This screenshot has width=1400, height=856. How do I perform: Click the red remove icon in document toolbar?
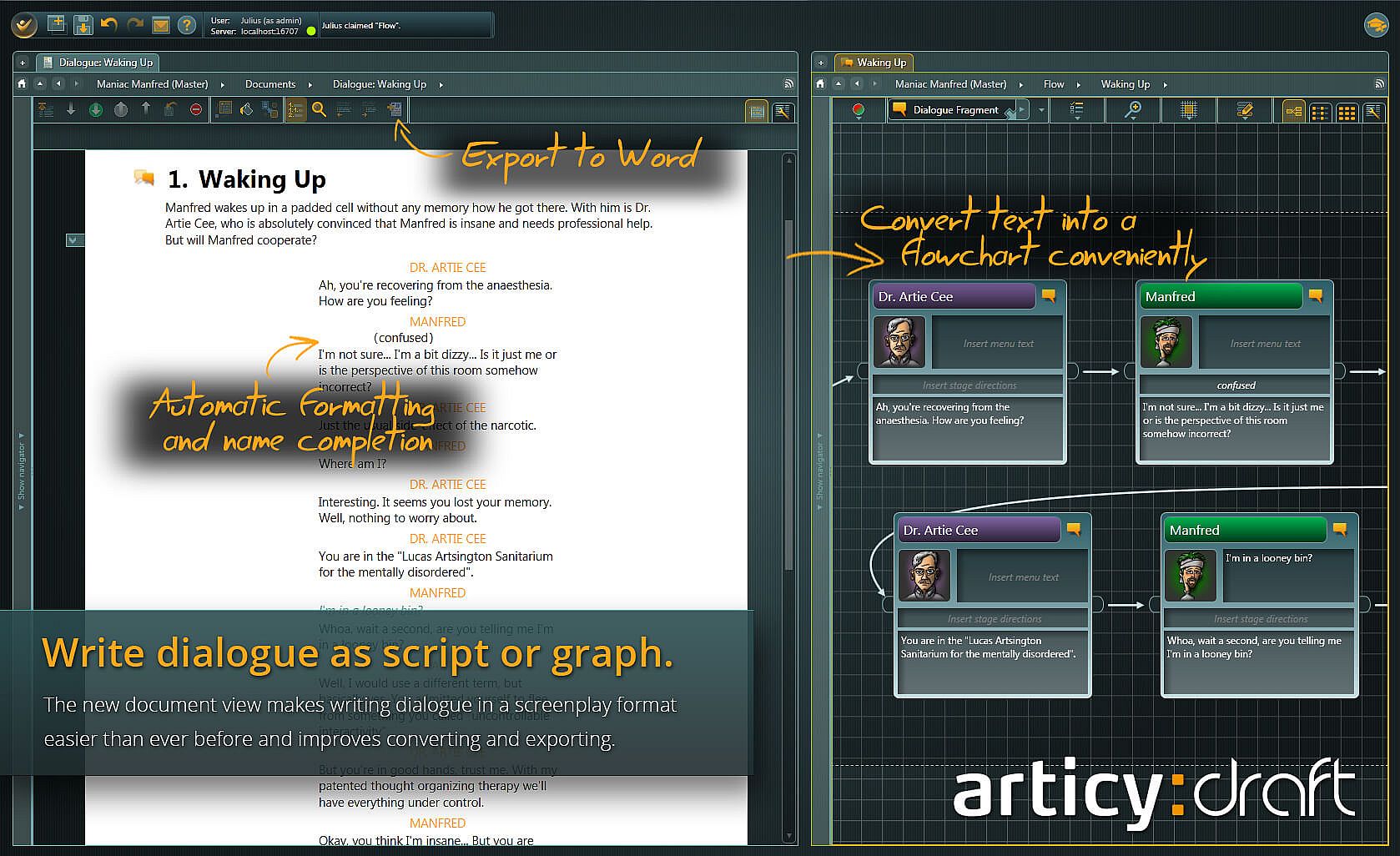(196, 109)
